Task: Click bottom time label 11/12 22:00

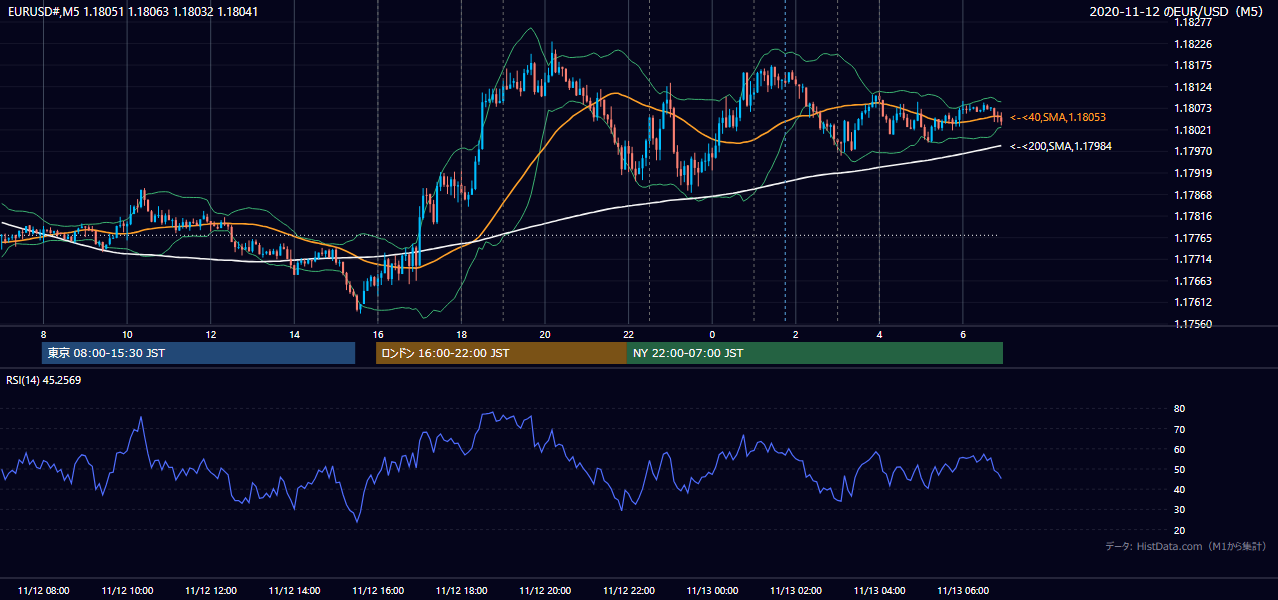Action: [628, 591]
